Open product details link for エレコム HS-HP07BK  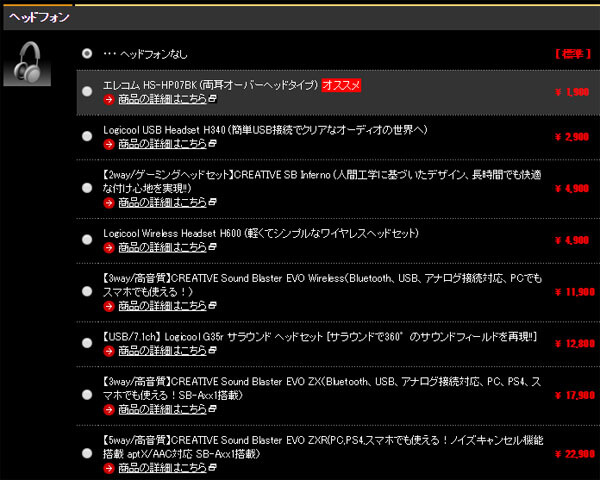coord(163,99)
